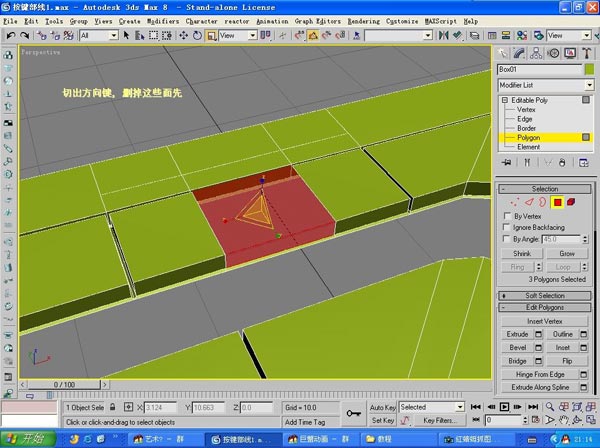Screen dimensions: 600x448
Task: Activate the Select and Scale tool
Action: click(211, 36)
